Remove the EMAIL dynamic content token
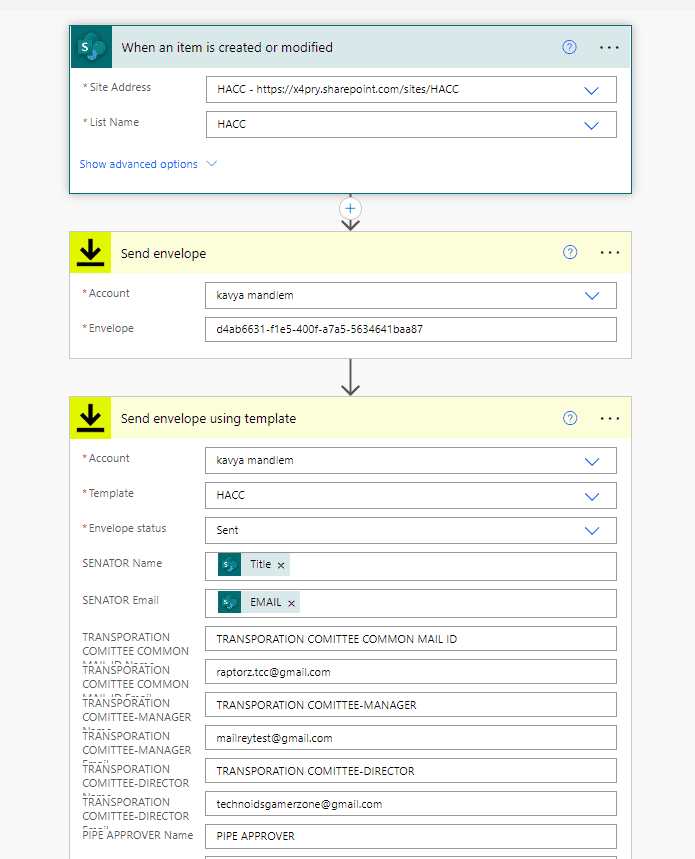Viewport: 695px width, 859px height. [291, 603]
